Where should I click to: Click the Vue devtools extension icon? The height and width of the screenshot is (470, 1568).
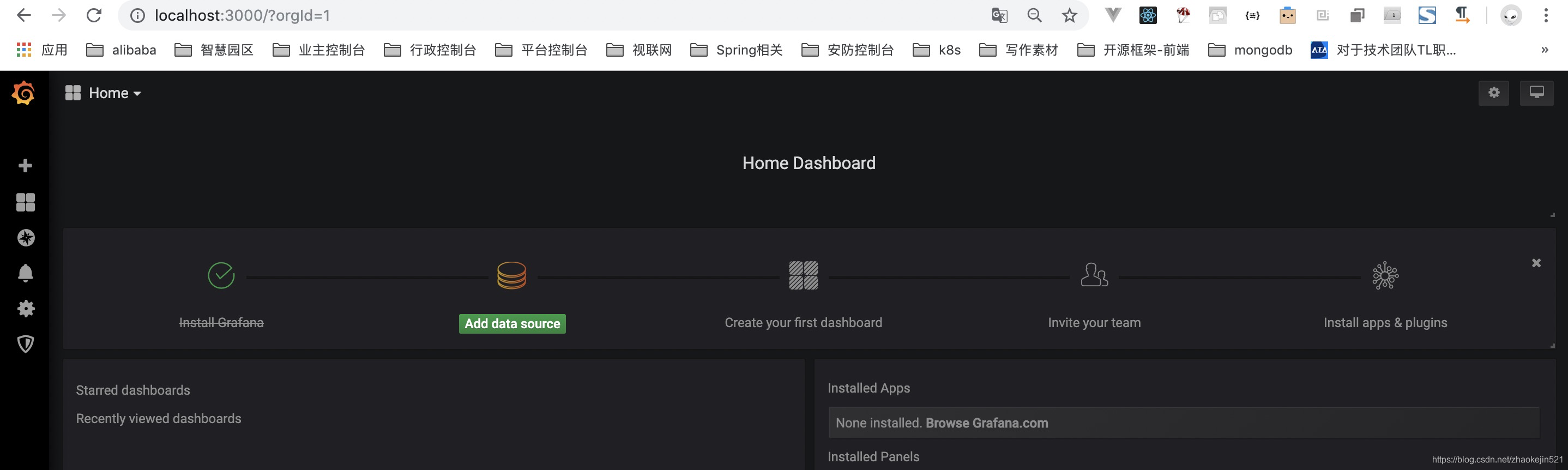[x=1113, y=15]
